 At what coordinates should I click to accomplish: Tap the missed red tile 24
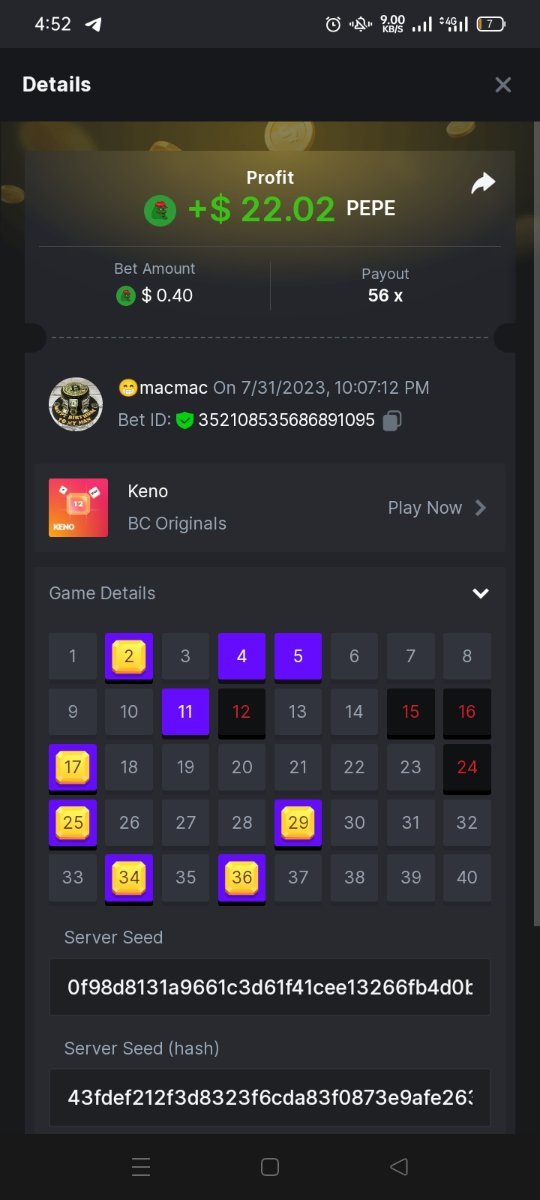coord(467,768)
